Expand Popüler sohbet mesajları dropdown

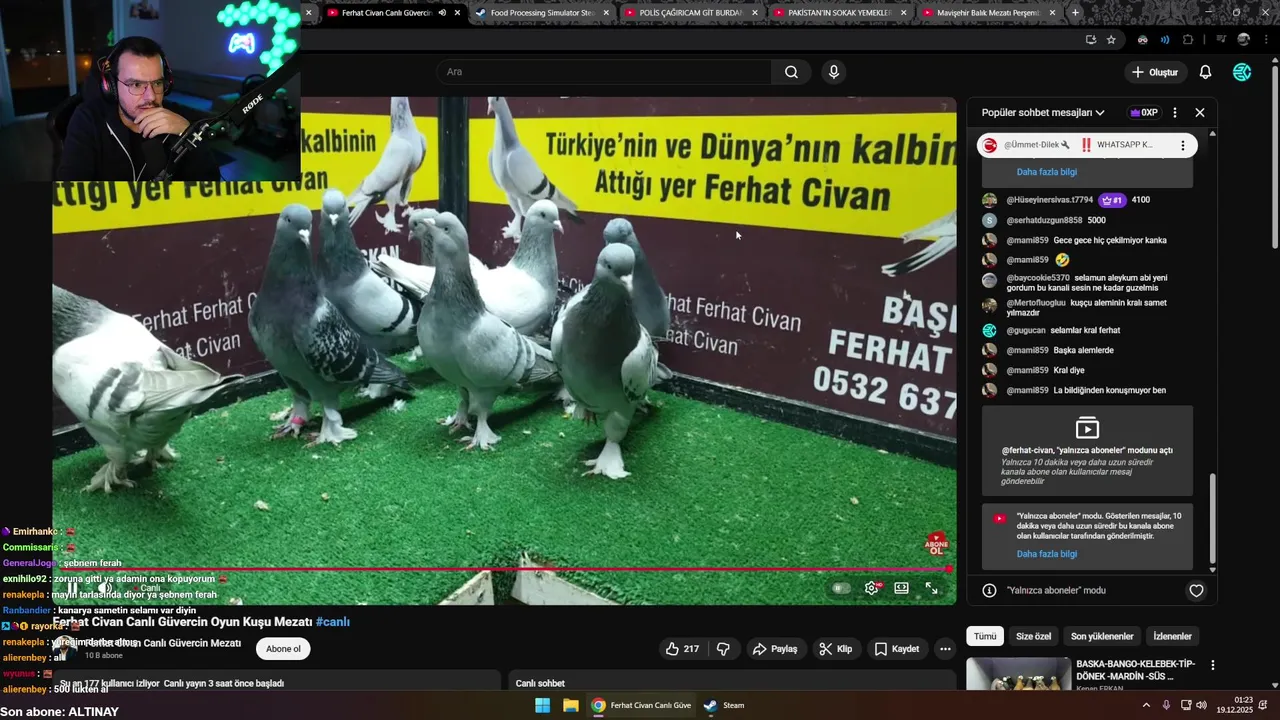1043,113
